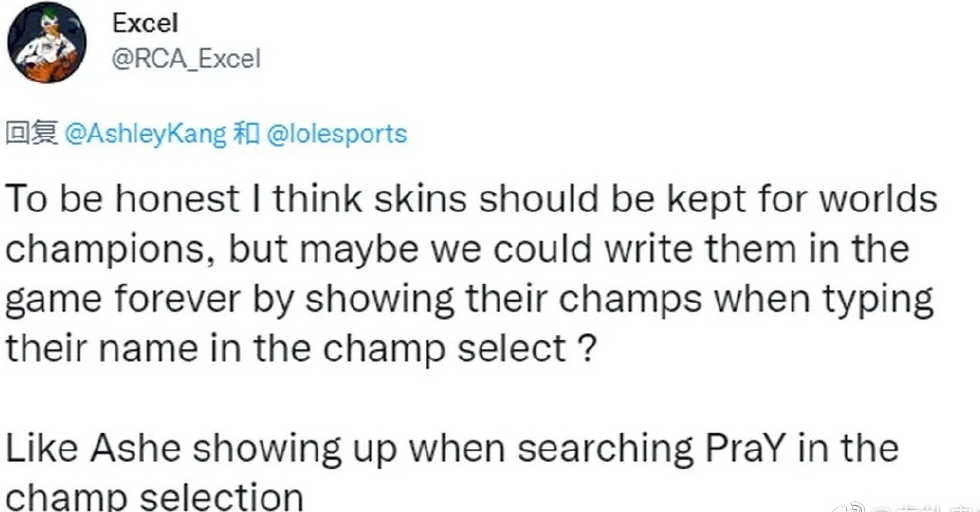Click the 和 character between the mentions

(x=245, y=134)
